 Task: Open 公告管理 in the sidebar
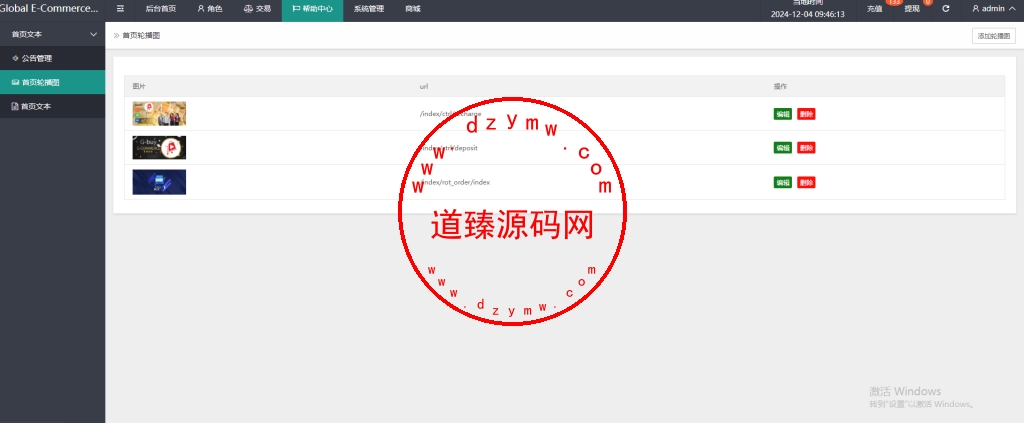(52, 58)
